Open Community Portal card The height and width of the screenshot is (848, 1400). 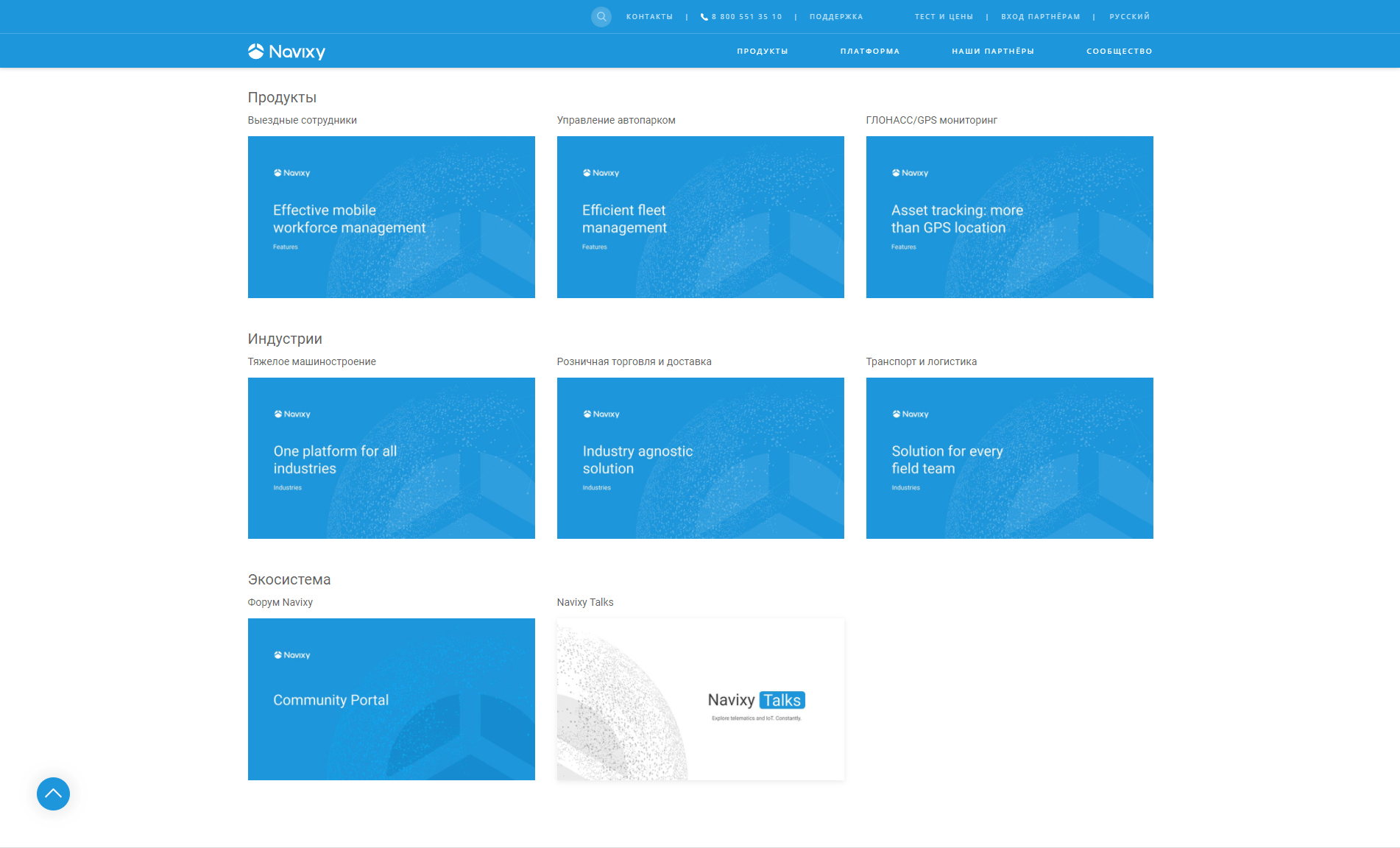pyautogui.click(x=392, y=699)
